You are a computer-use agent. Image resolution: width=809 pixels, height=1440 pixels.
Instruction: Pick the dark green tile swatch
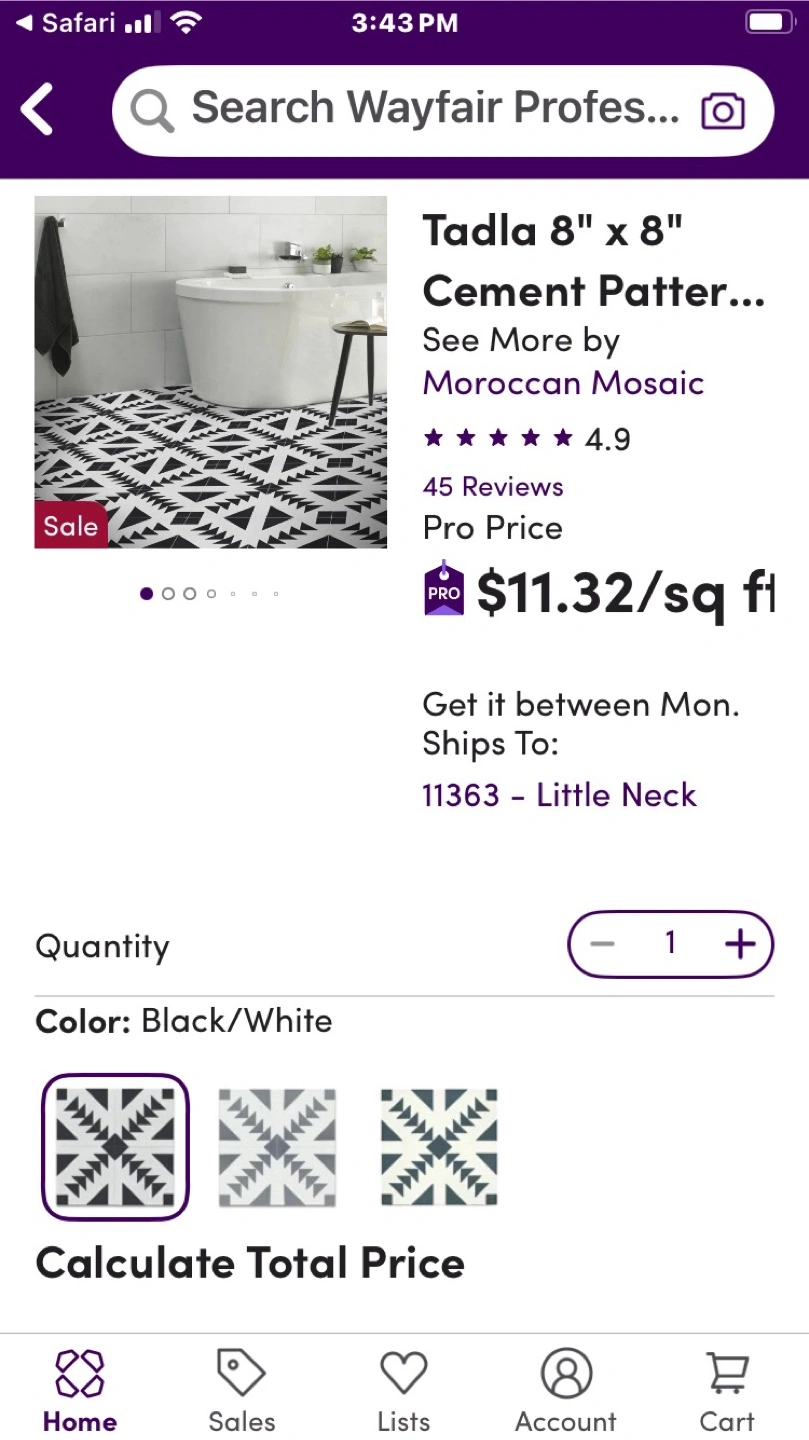(x=439, y=1147)
